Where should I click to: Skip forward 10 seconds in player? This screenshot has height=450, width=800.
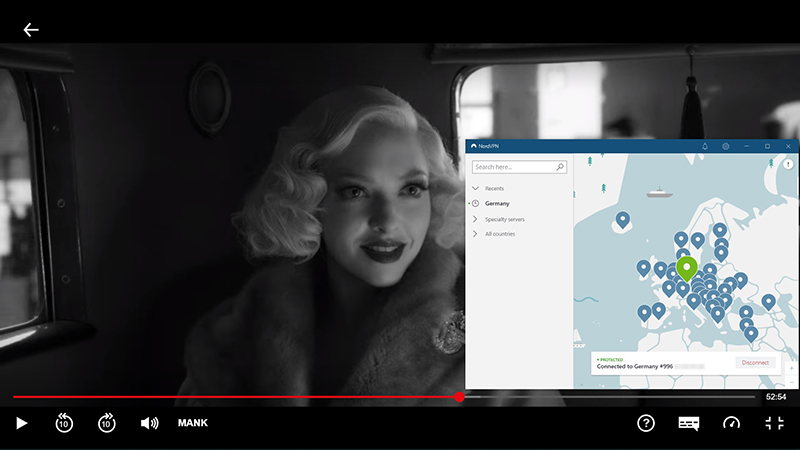click(107, 423)
